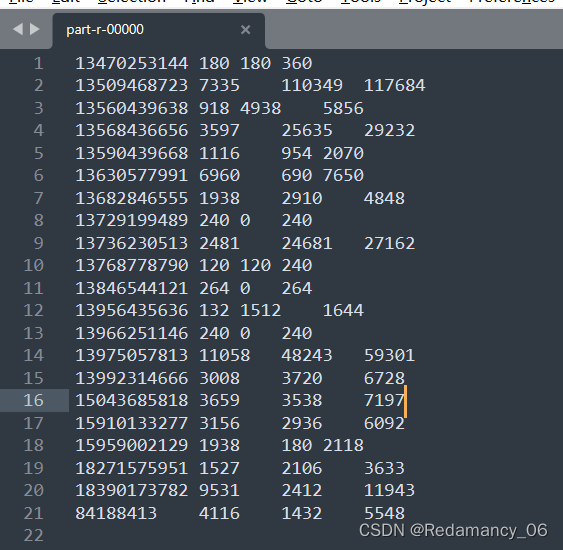Close the part-r-00000 tab
The height and width of the screenshot is (550, 563).
coord(246,29)
